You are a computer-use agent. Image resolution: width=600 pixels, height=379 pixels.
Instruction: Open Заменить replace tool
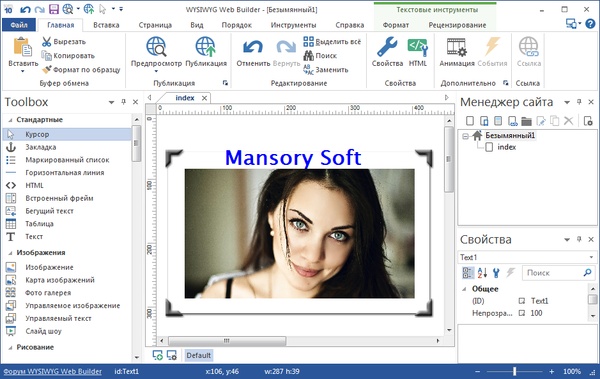(326, 70)
